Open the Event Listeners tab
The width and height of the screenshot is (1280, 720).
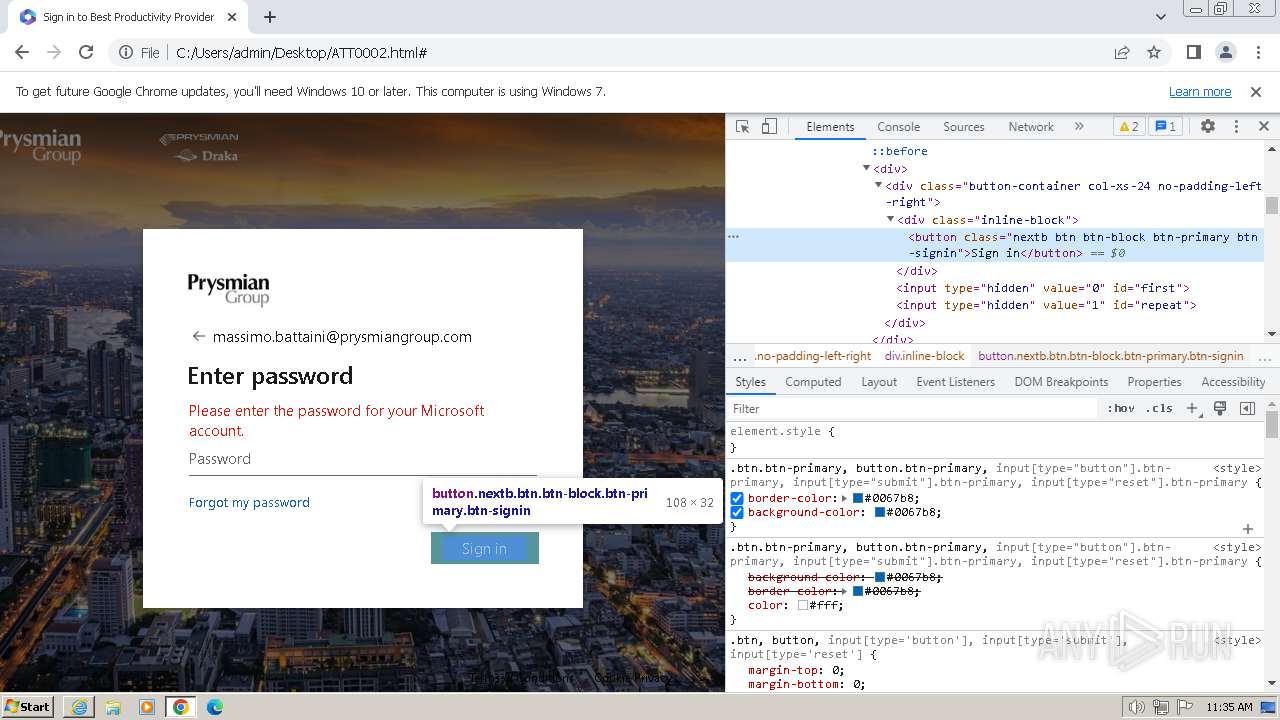click(x=955, y=382)
